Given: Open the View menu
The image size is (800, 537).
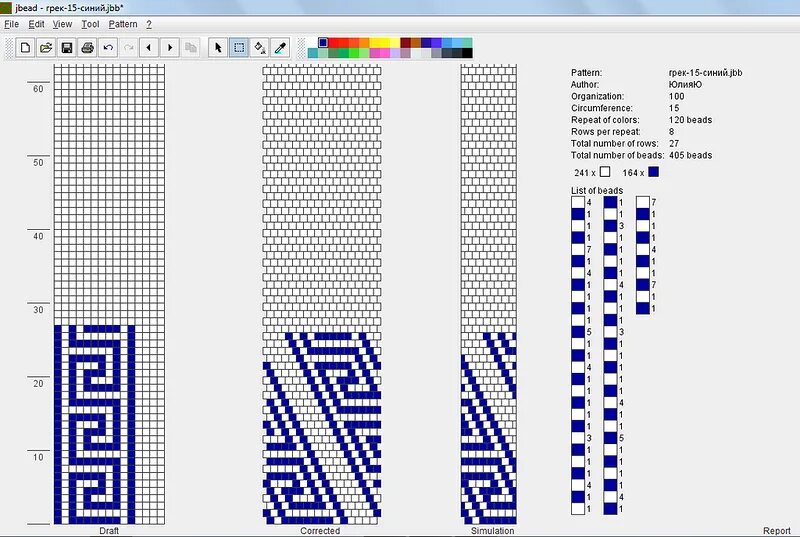Looking at the screenshot, I should point(62,24).
